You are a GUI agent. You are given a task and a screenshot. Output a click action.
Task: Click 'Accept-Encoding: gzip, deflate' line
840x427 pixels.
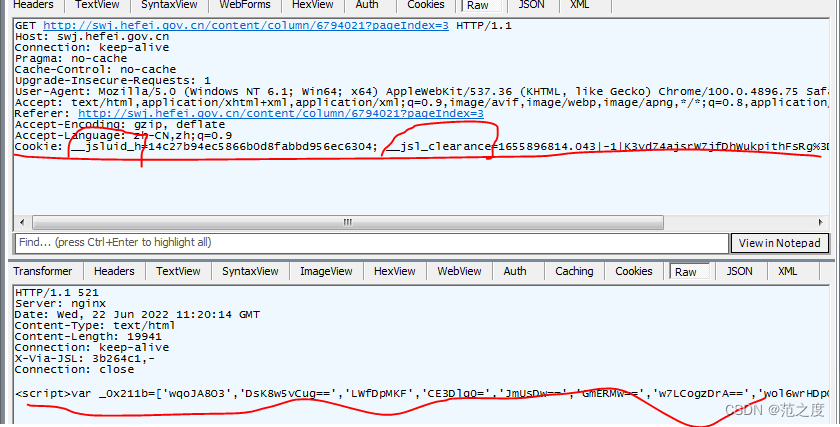pos(119,124)
